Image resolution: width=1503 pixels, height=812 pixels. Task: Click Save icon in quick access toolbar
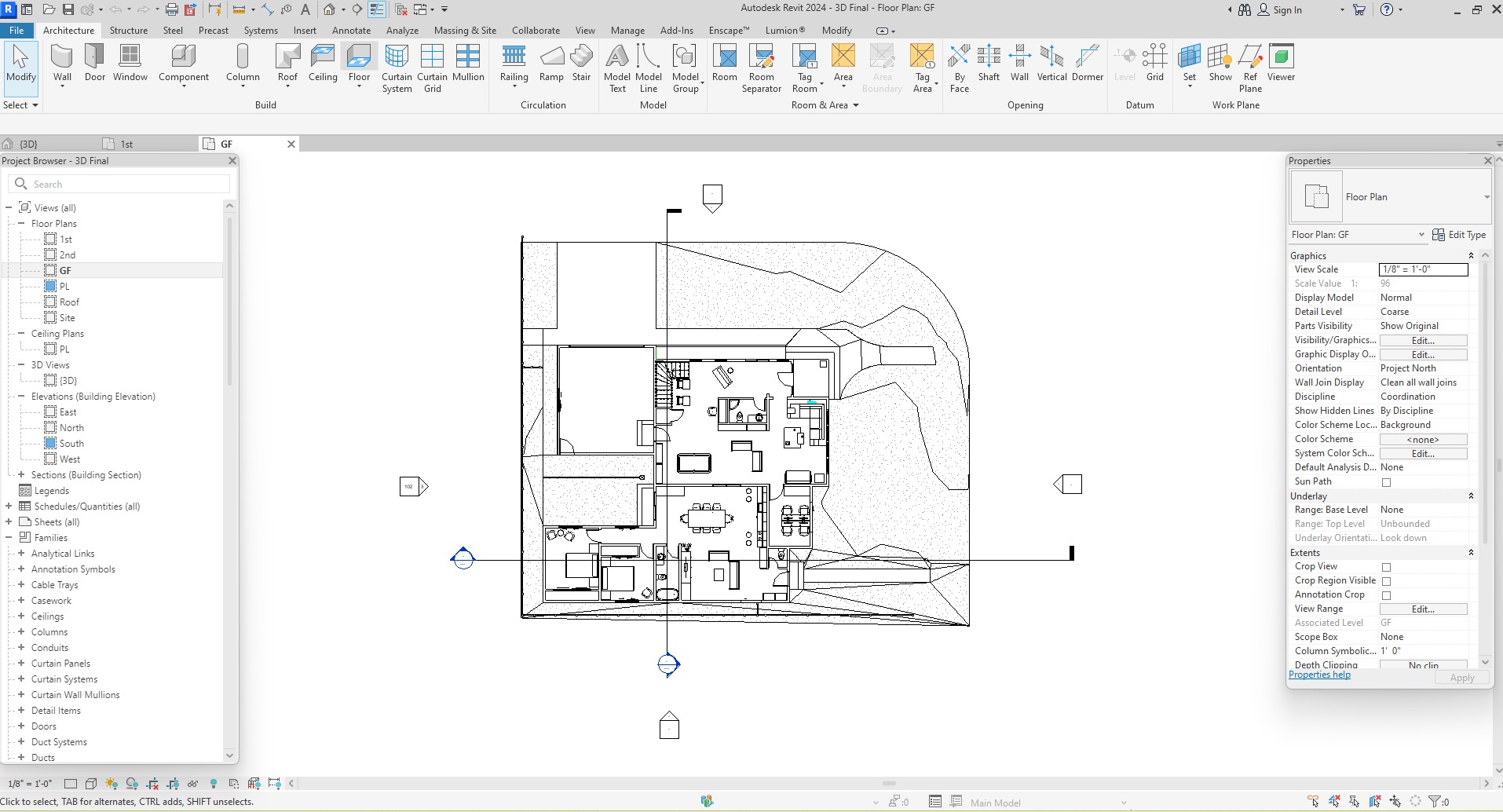[x=68, y=9]
